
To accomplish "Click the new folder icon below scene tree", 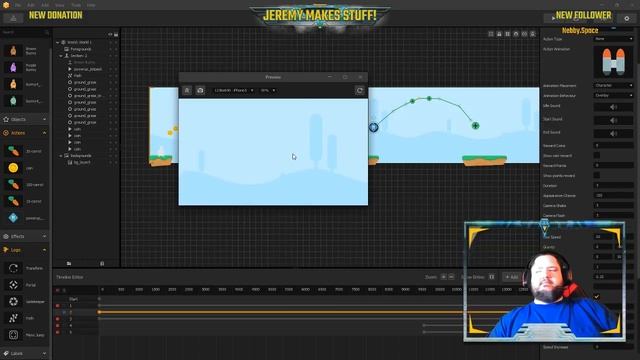I will [69, 264].
